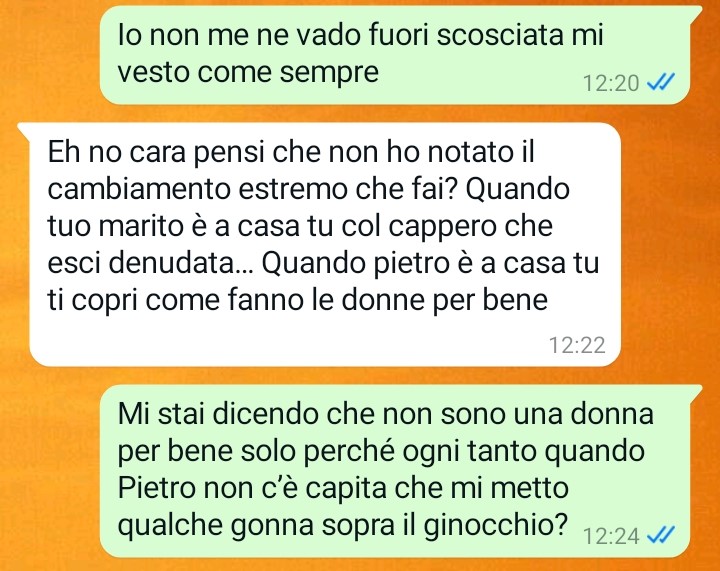
Task: Click the 12:22 timestamp
Action: pos(577,345)
